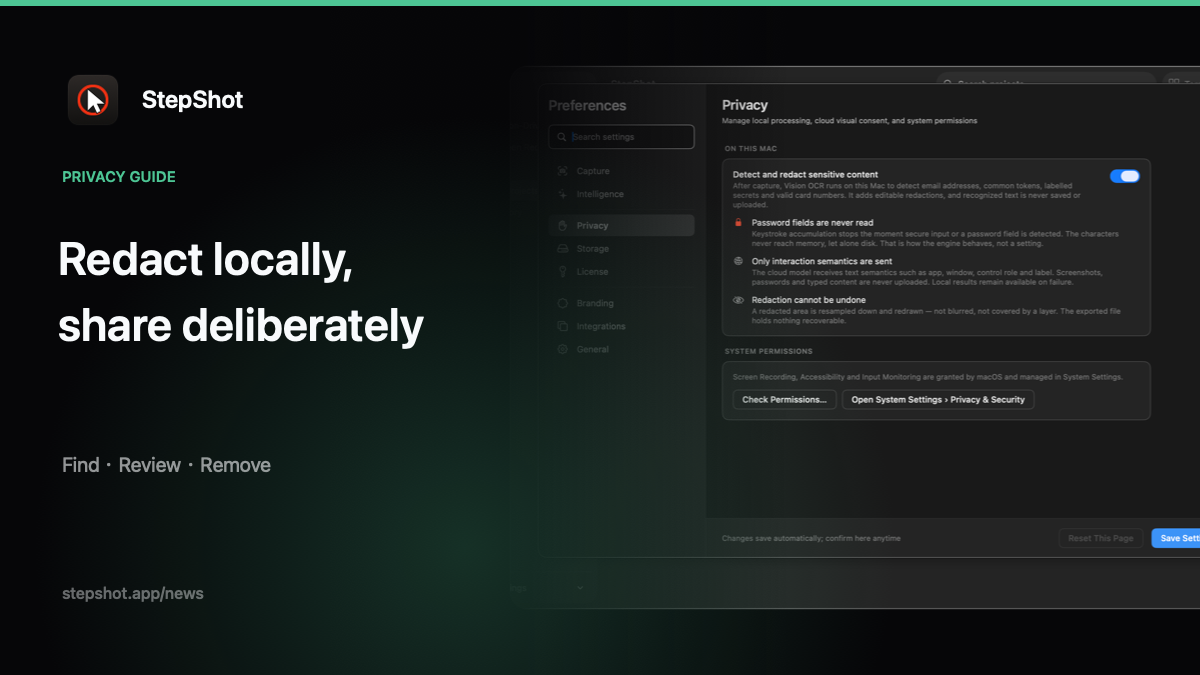Click the red lock icon beside Password fields

(738, 222)
